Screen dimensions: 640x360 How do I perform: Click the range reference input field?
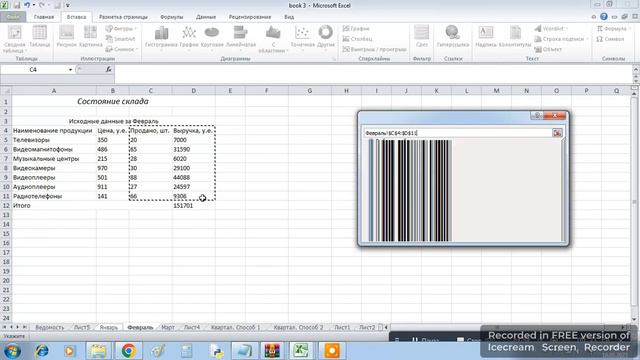point(458,133)
